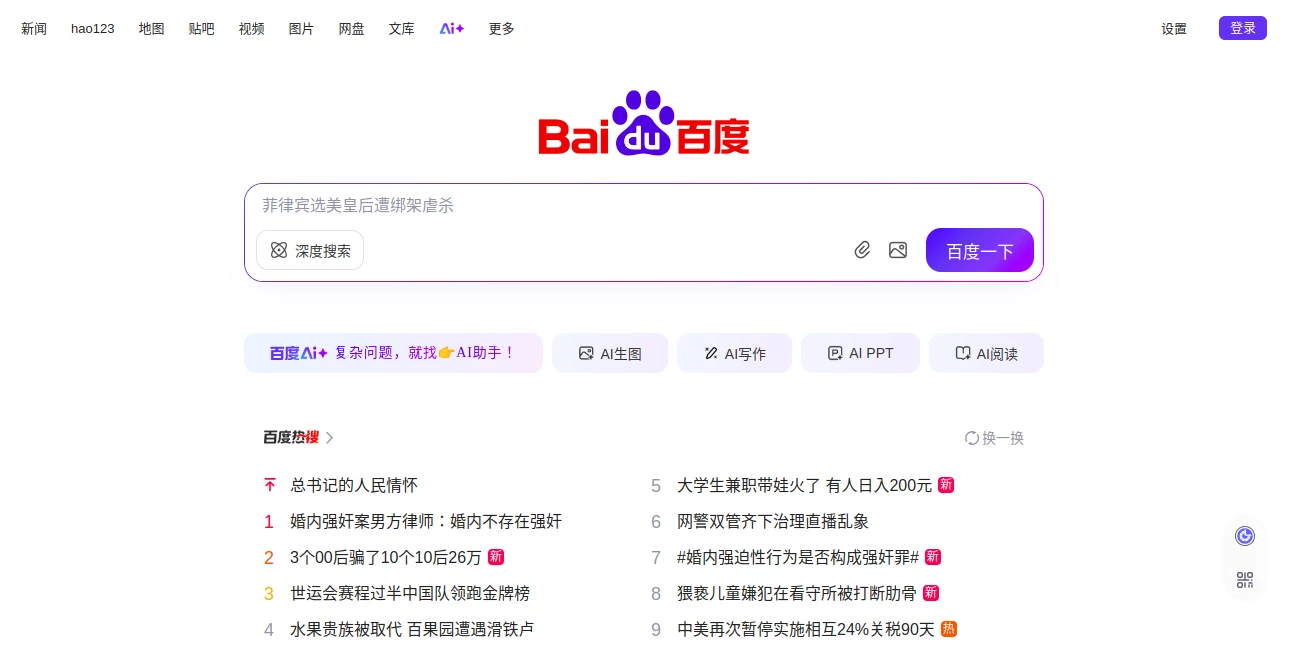Click the 新 badge after 3个00后骗了10个10后26万
This screenshot has height=666, width=1290.
(x=496, y=557)
